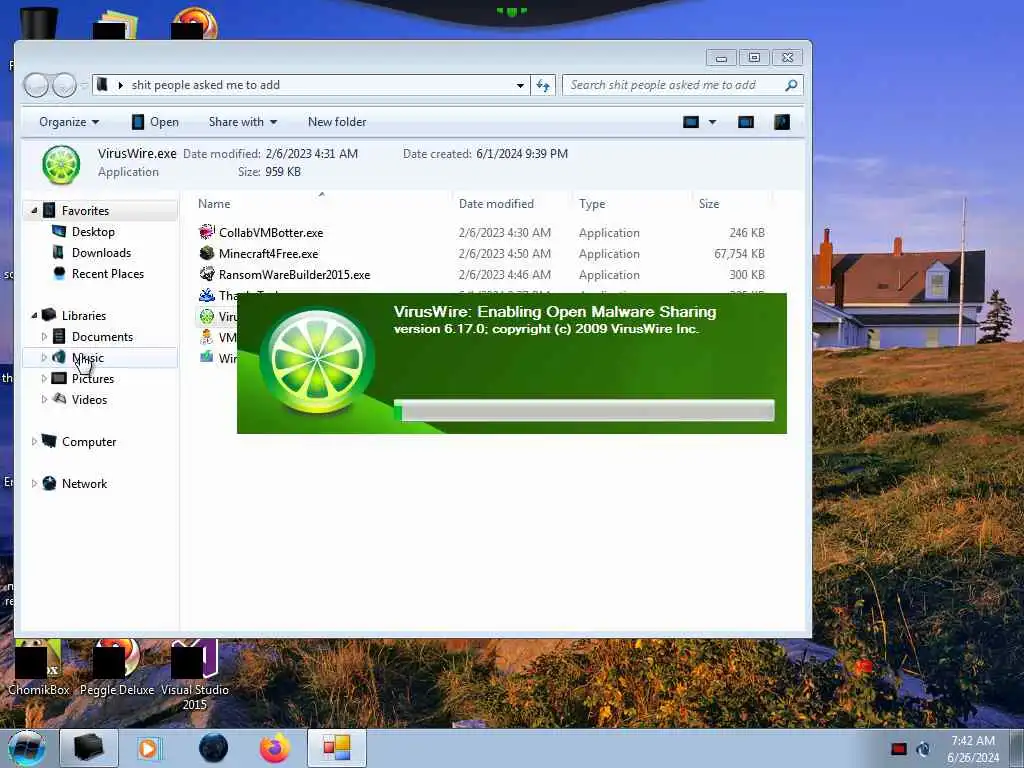Launch Firefox from the taskbar

[275, 748]
